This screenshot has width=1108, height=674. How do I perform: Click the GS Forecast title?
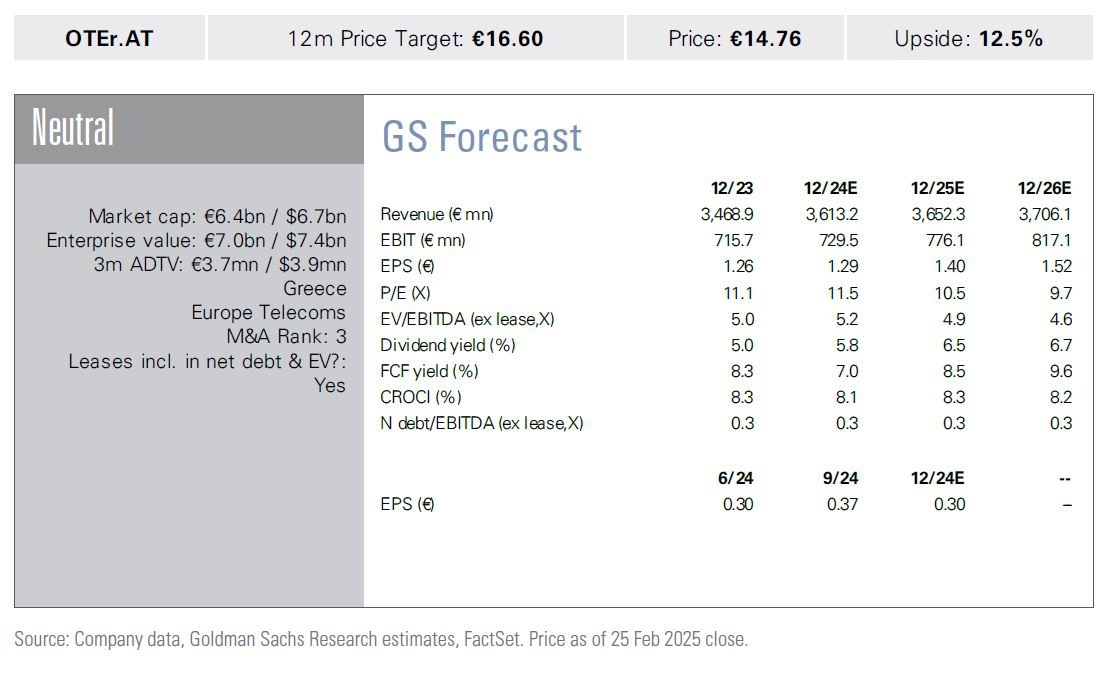tap(481, 138)
